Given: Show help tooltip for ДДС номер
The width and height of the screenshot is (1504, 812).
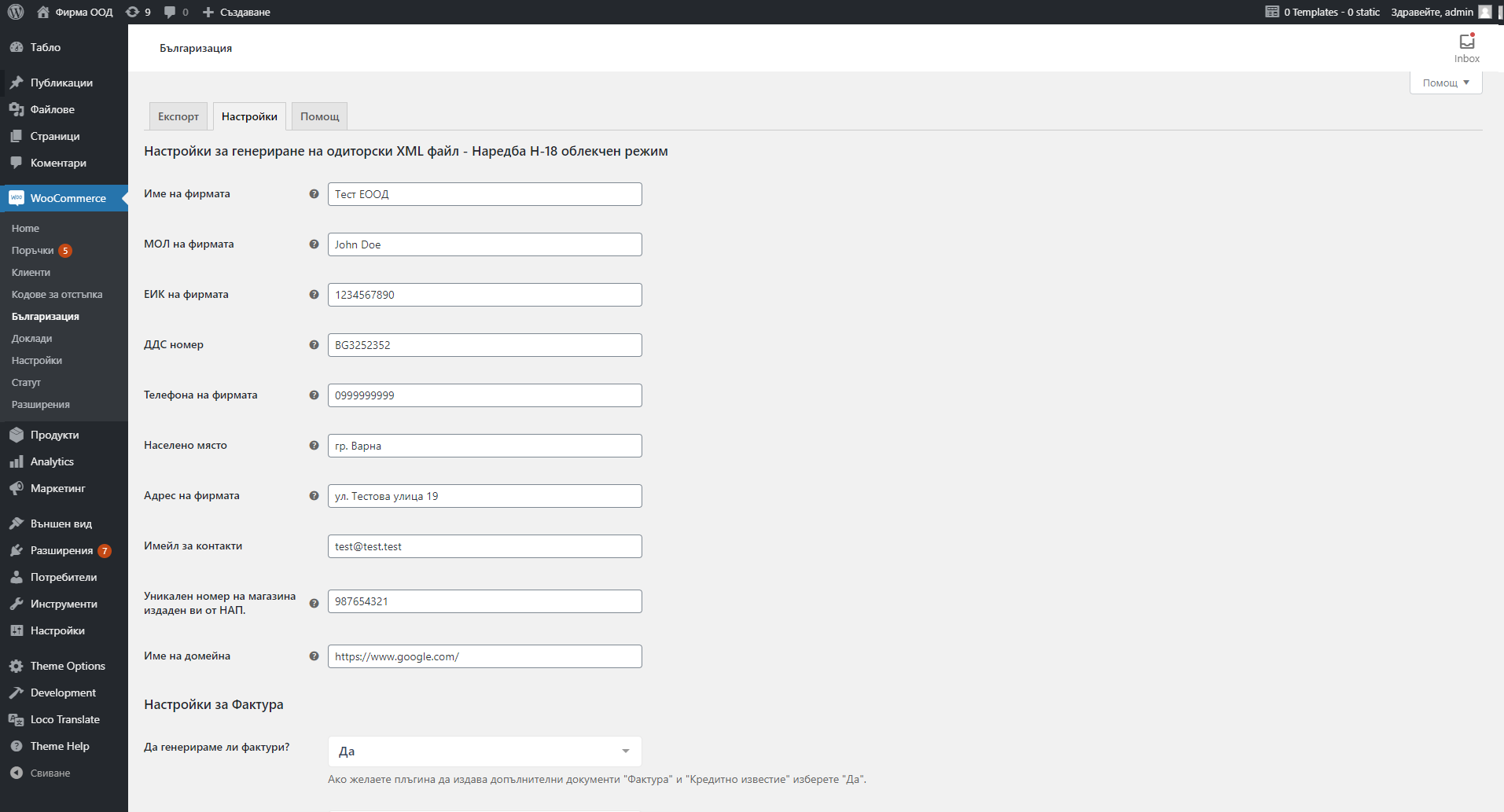Looking at the screenshot, I should [314, 345].
